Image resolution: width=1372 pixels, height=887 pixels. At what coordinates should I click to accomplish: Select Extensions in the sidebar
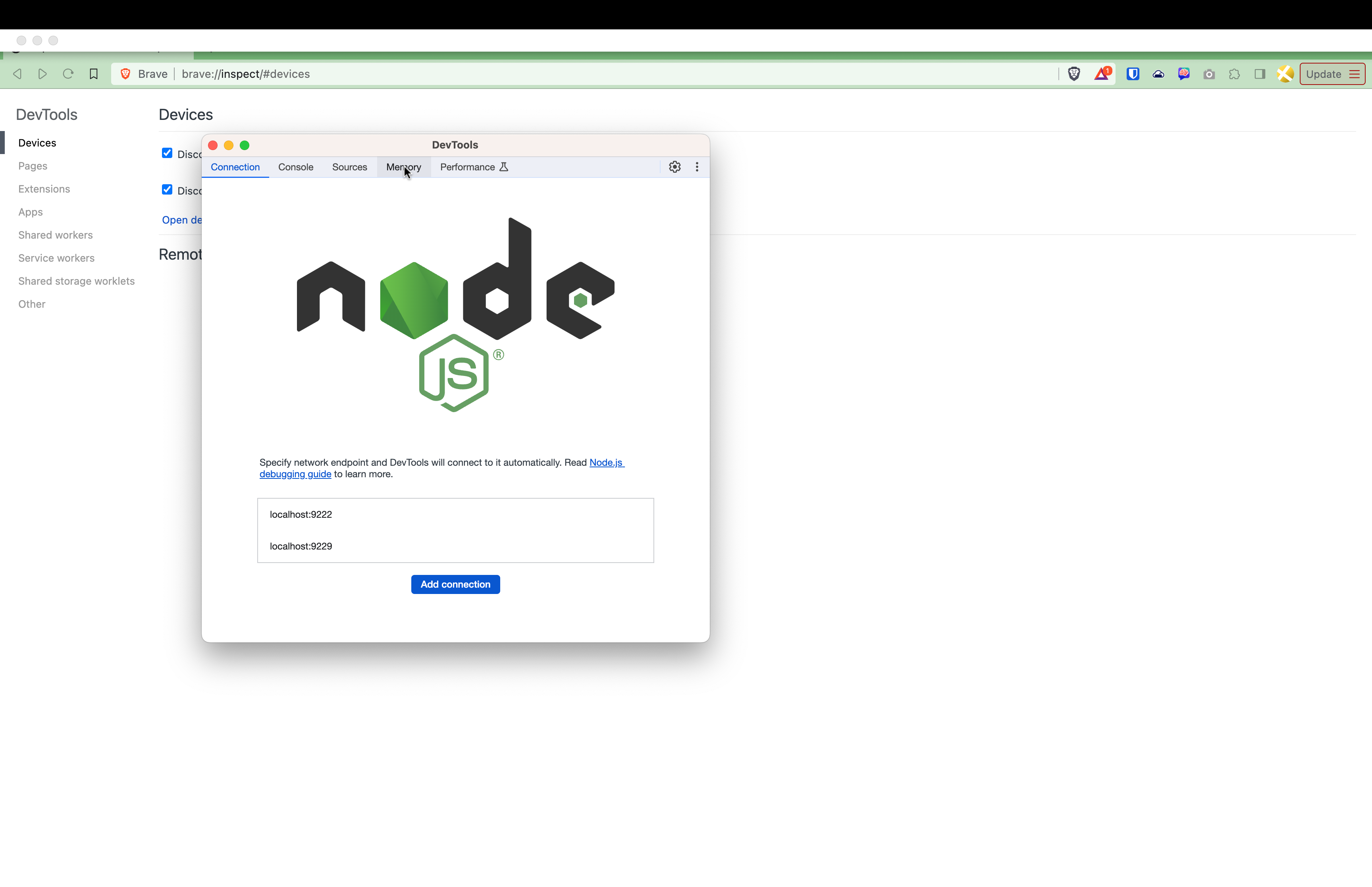(44, 189)
